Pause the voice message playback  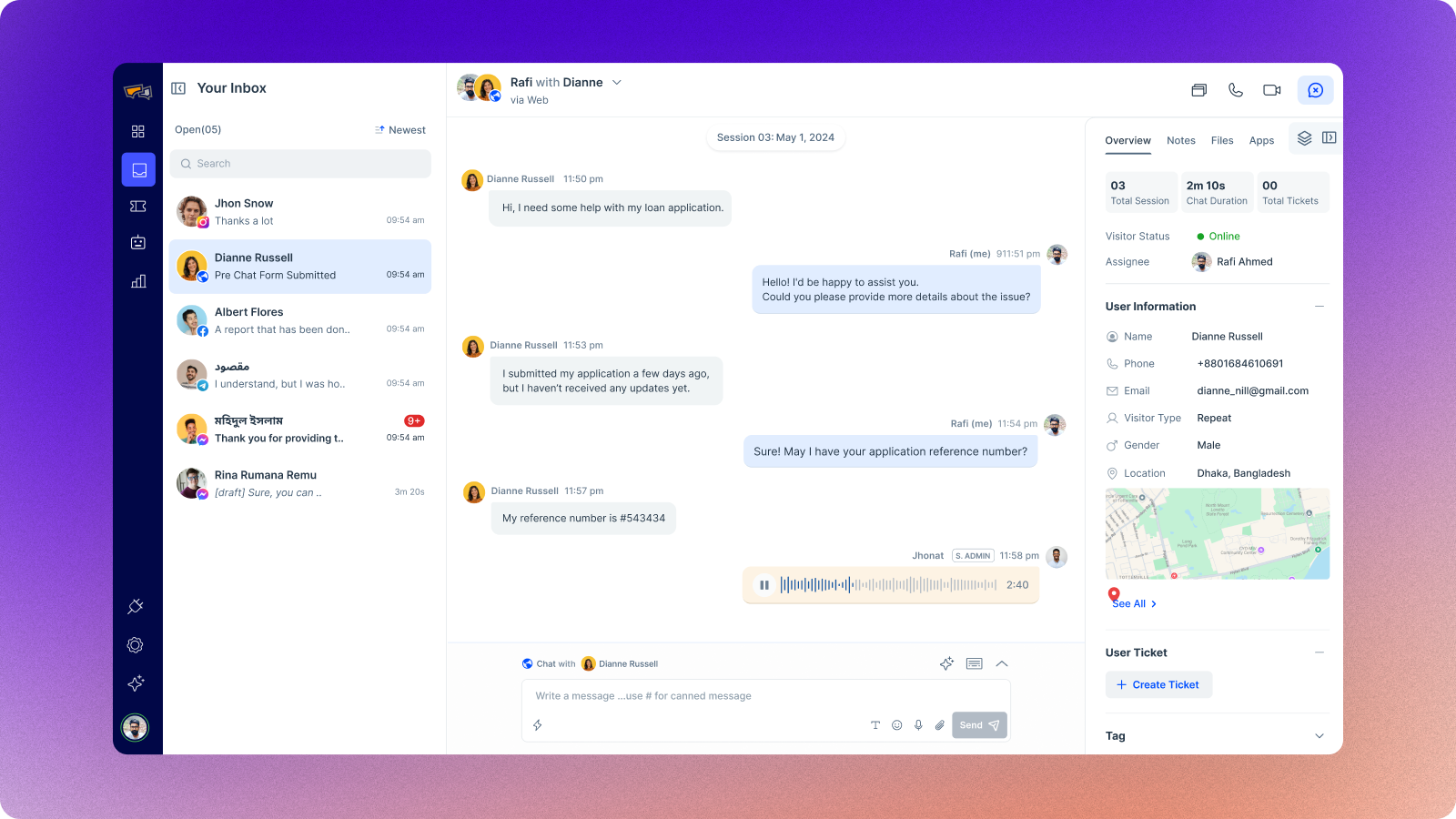764,585
